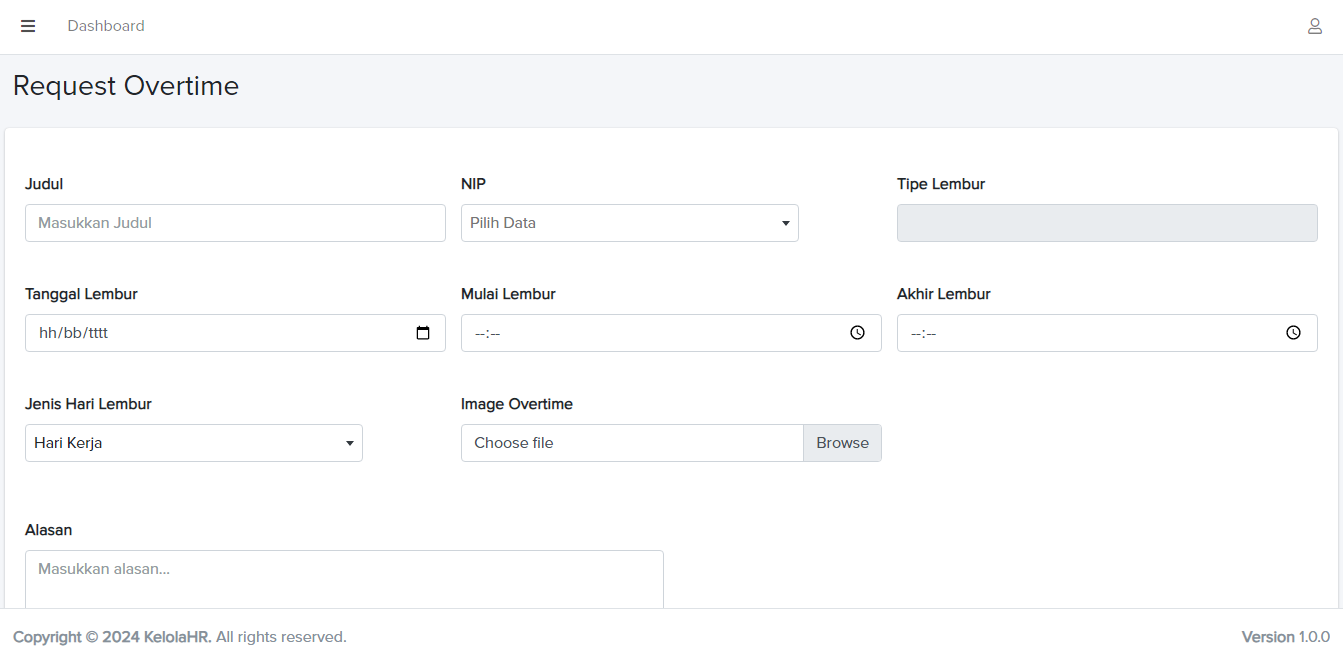Click the Judul text input field
The image size is (1343, 665).
tap(235, 223)
